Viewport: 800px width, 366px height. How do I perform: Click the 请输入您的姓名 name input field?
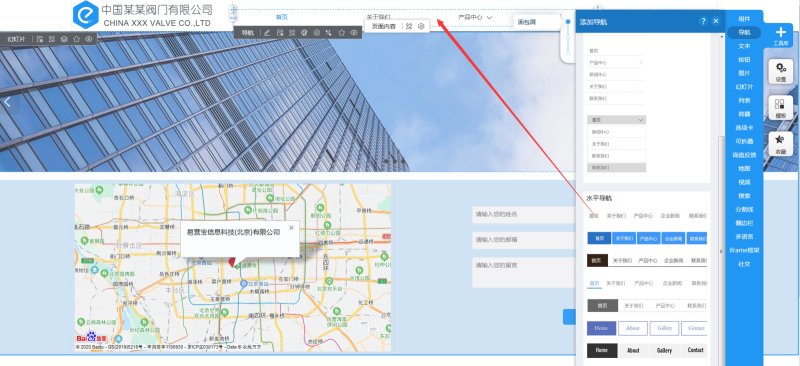tap(523, 214)
